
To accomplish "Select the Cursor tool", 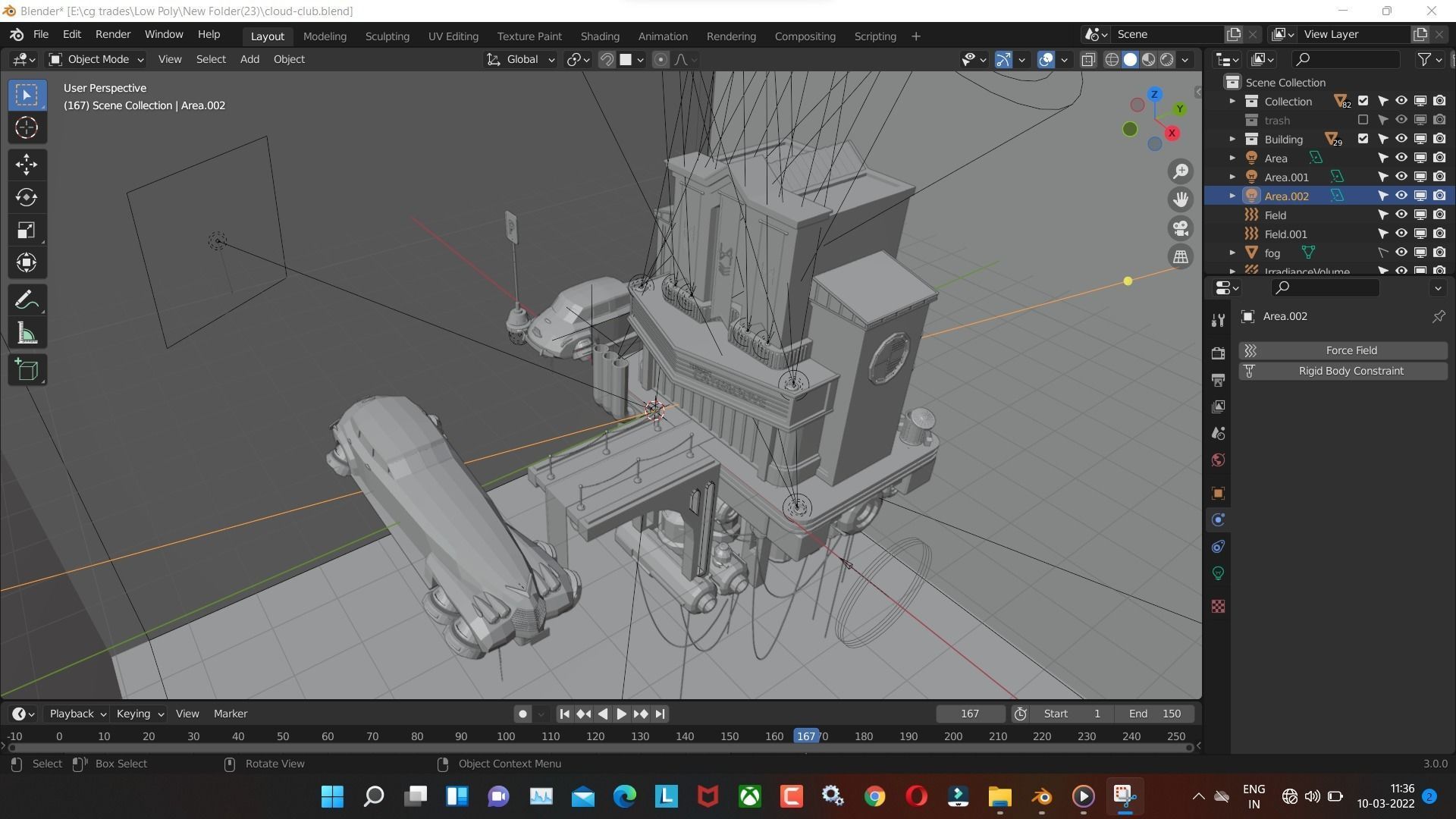I will [27, 127].
